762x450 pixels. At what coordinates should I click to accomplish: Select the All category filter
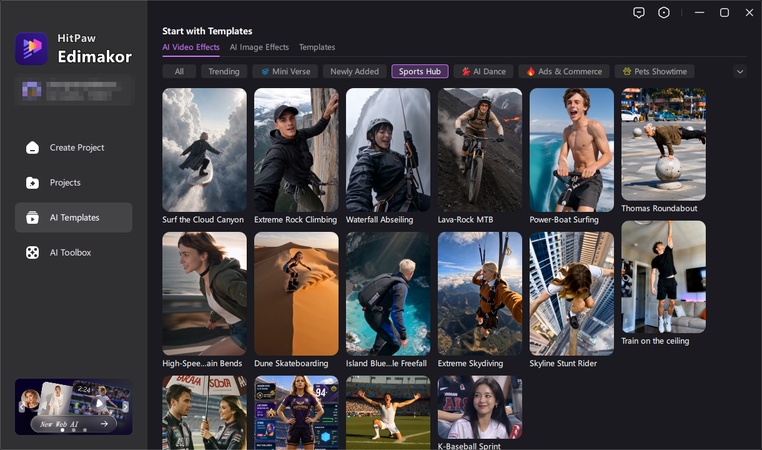[179, 71]
